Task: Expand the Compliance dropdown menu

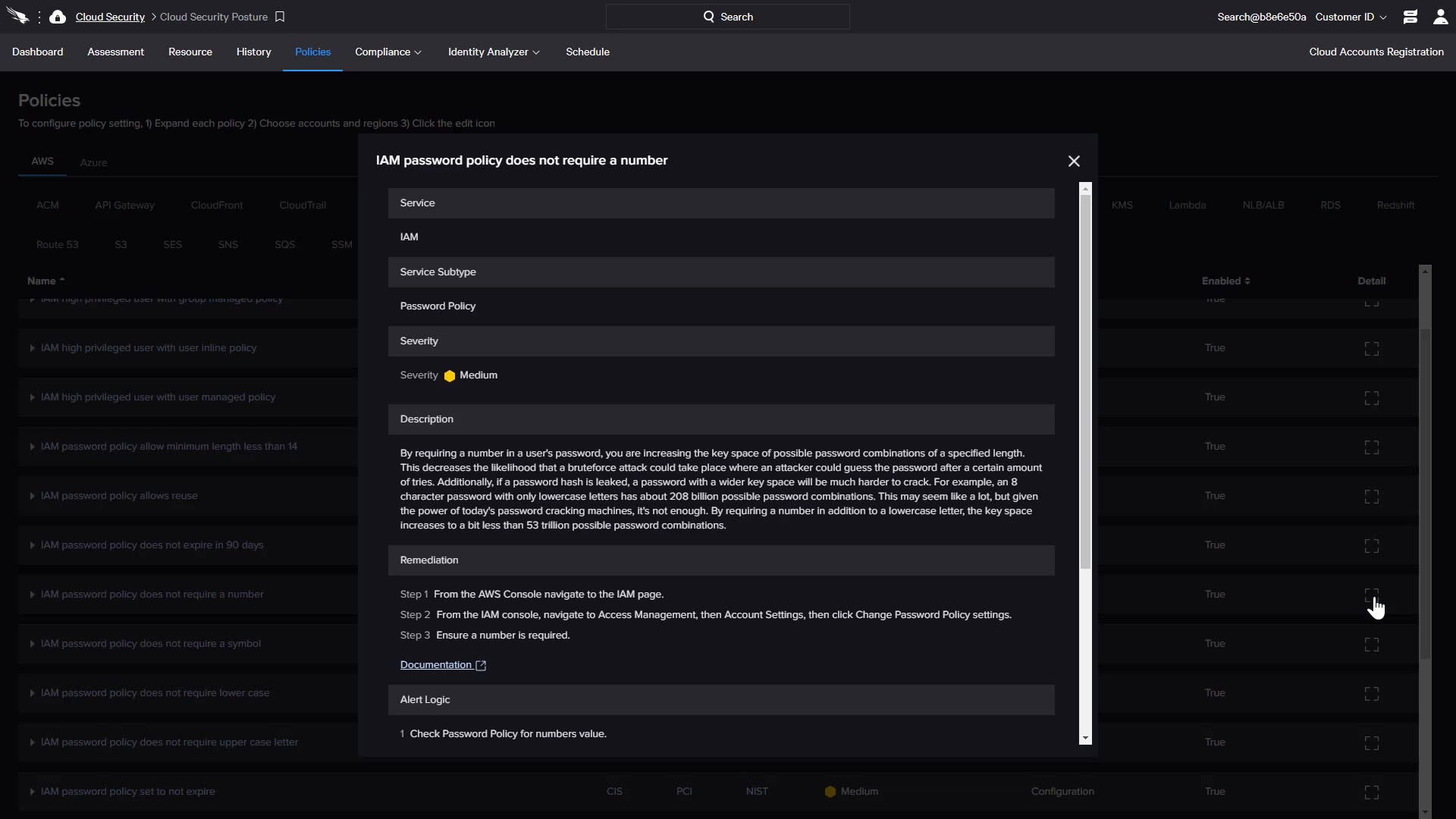Action: pos(388,52)
